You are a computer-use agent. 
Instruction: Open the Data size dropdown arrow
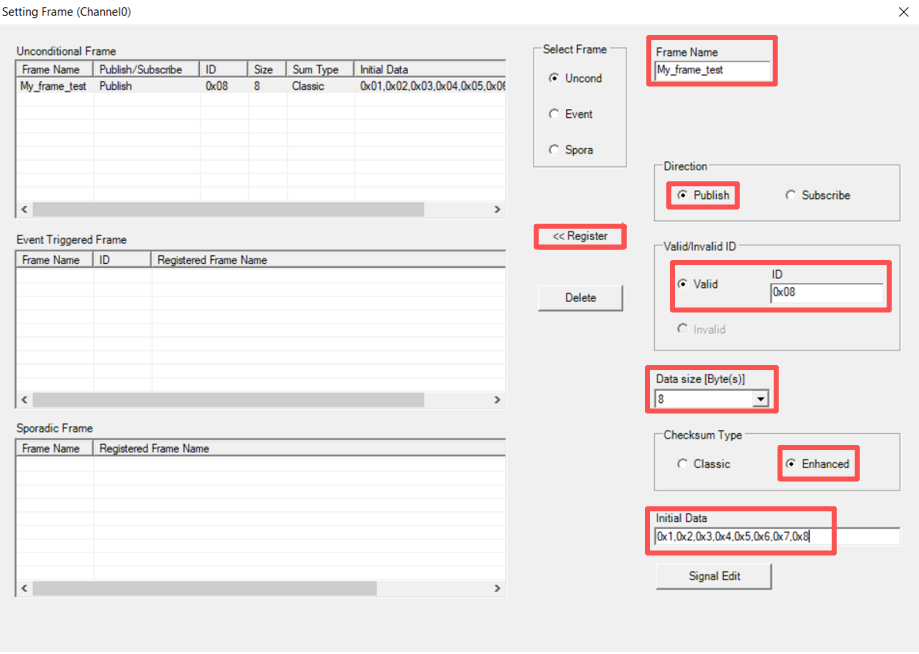point(760,400)
